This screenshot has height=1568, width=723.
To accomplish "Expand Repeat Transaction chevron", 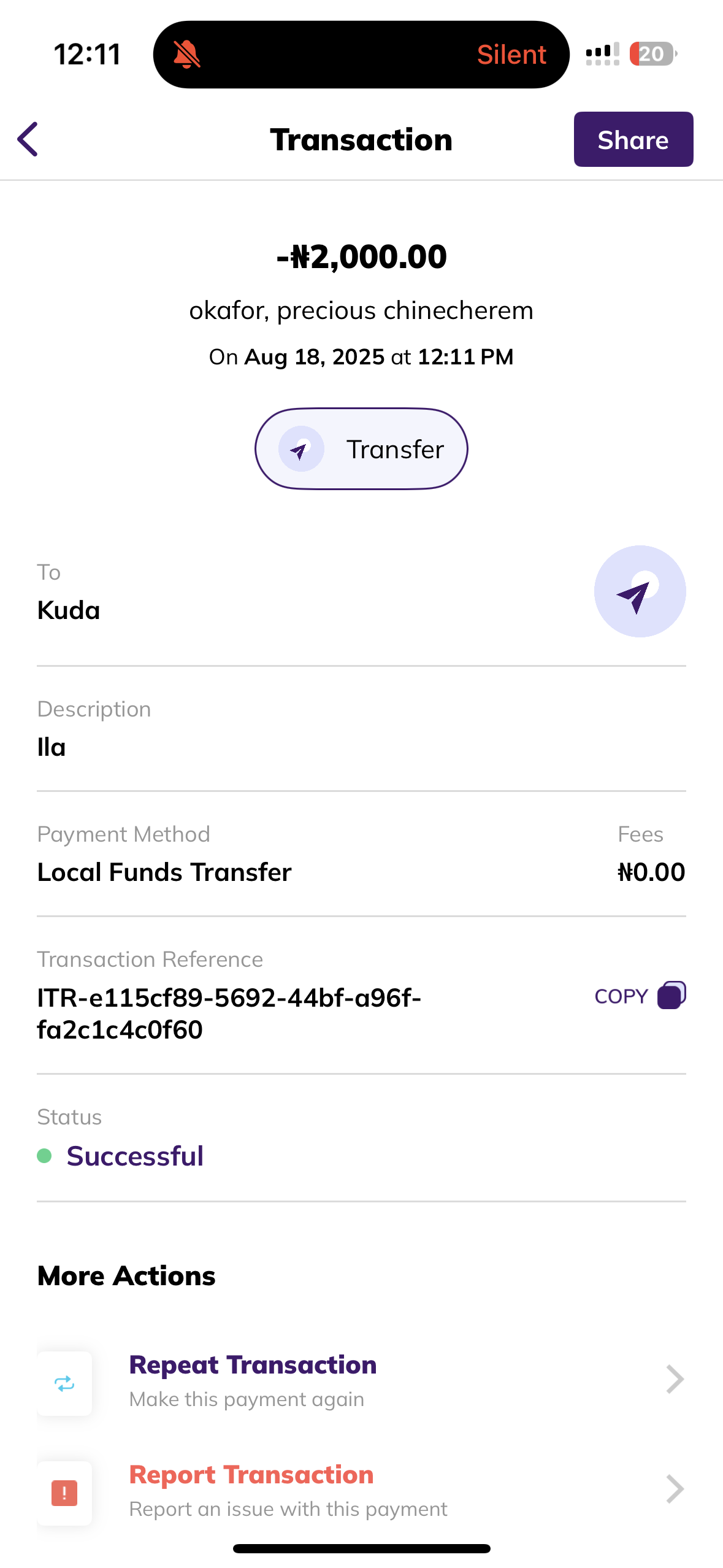I will click(x=675, y=1380).
